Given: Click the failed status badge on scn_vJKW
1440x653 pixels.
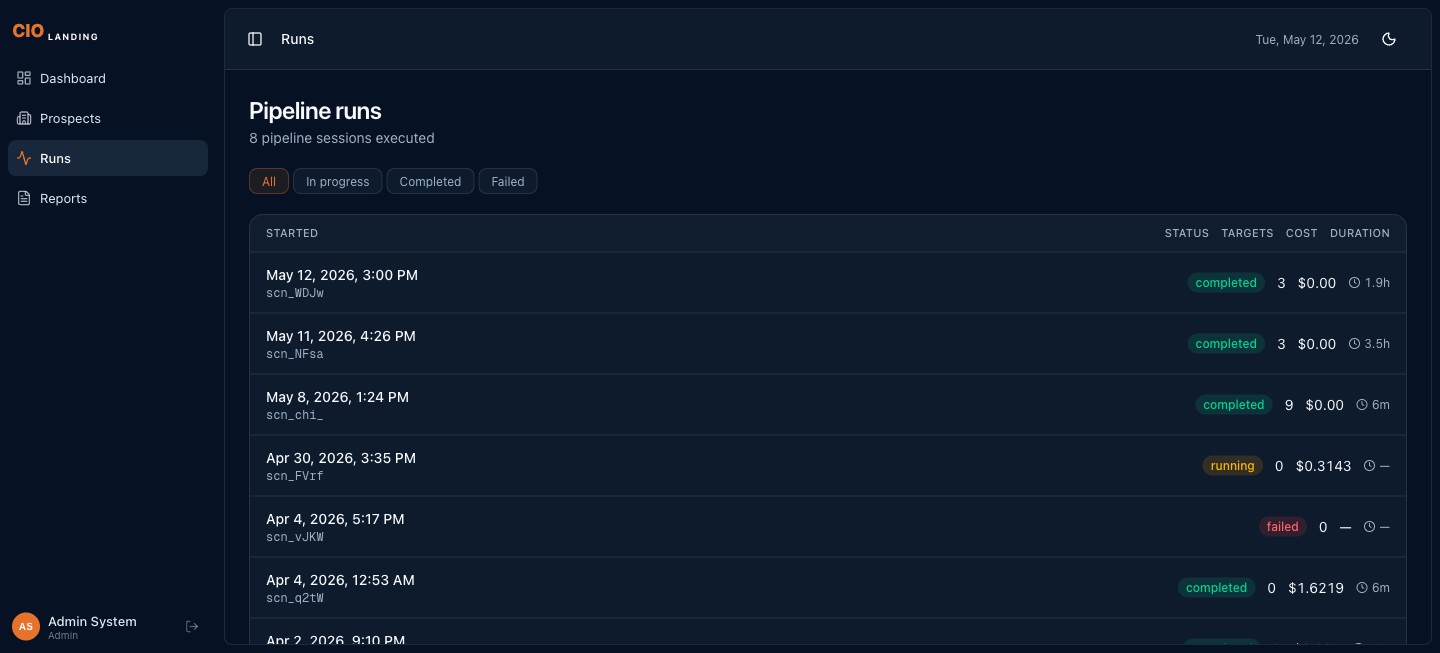Looking at the screenshot, I should click(1282, 527).
